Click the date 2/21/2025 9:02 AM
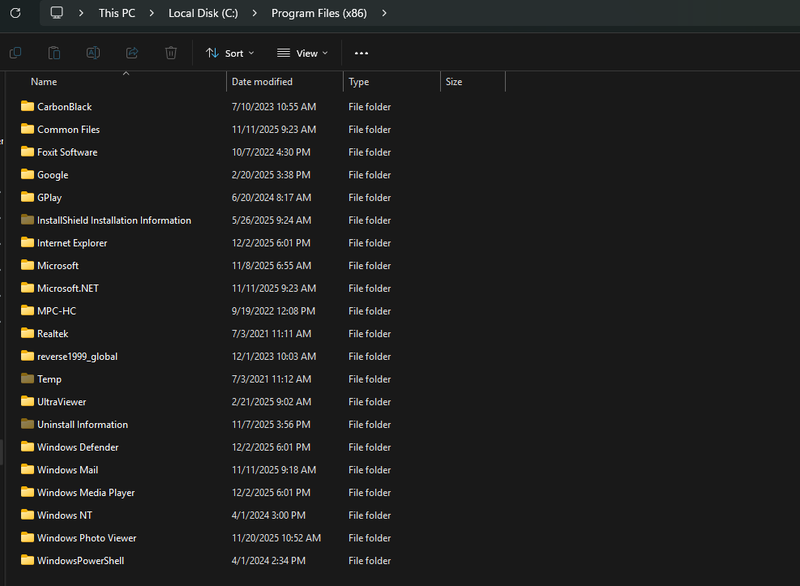 pyautogui.click(x=271, y=402)
